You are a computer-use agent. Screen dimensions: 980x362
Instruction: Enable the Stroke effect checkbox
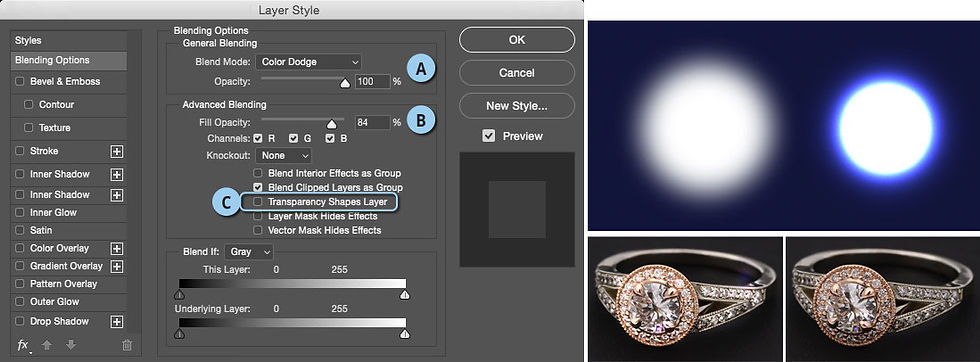(19, 151)
